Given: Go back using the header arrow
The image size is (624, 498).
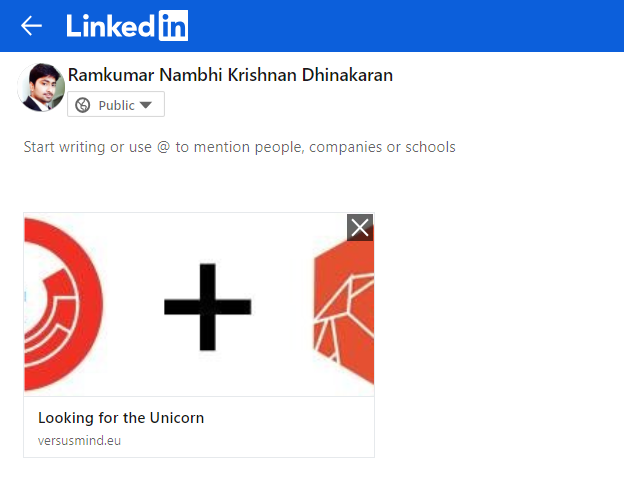Looking at the screenshot, I should pos(31,26).
